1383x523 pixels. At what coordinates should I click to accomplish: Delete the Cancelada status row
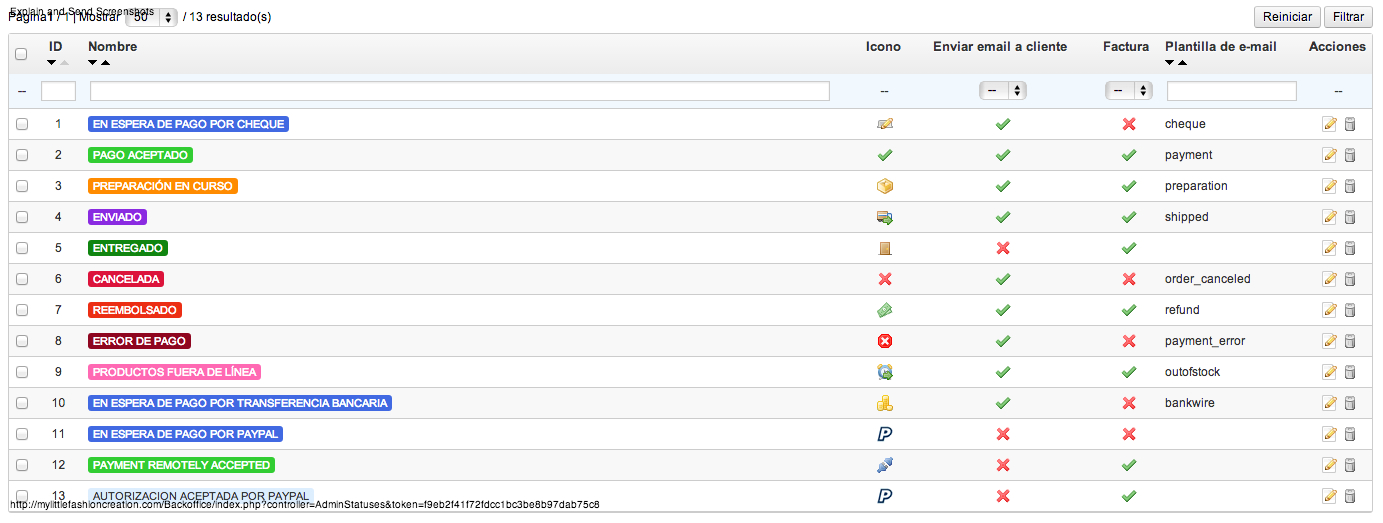pos(1349,279)
